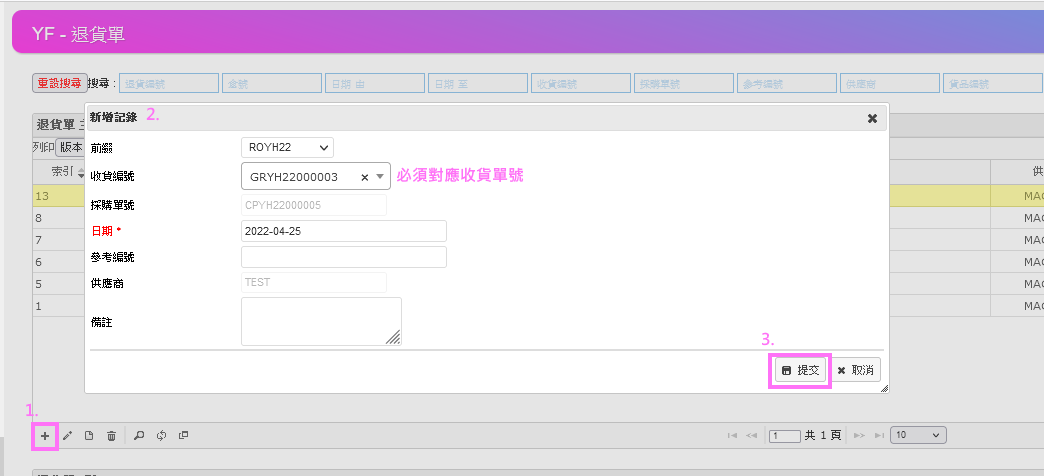Image resolution: width=1044 pixels, height=476 pixels.
Task: Click the 參考編號 search field at top
Action: click(x=787, y=83)
